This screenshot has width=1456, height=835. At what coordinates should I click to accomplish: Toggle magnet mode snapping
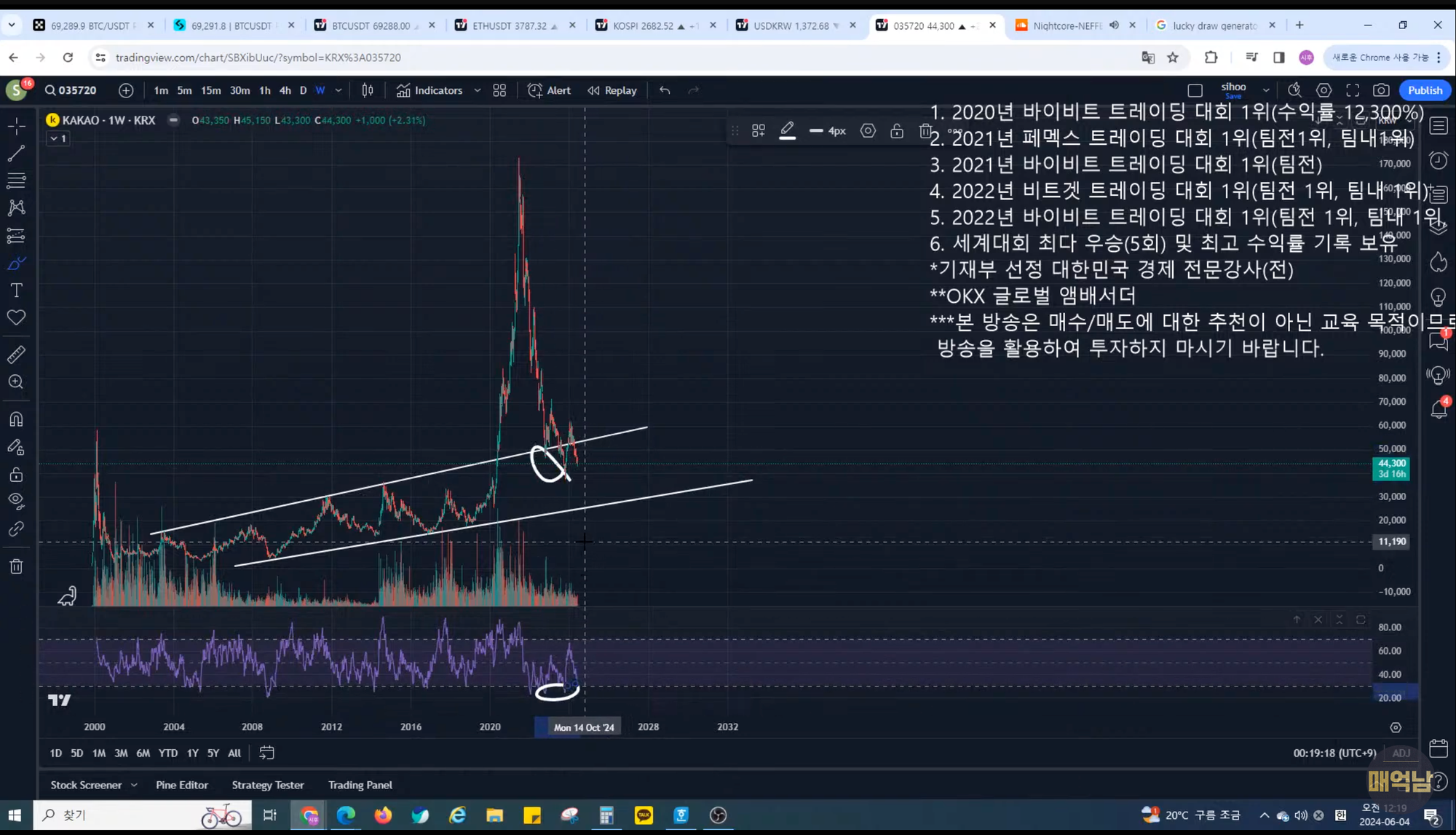tap(16, 419)
